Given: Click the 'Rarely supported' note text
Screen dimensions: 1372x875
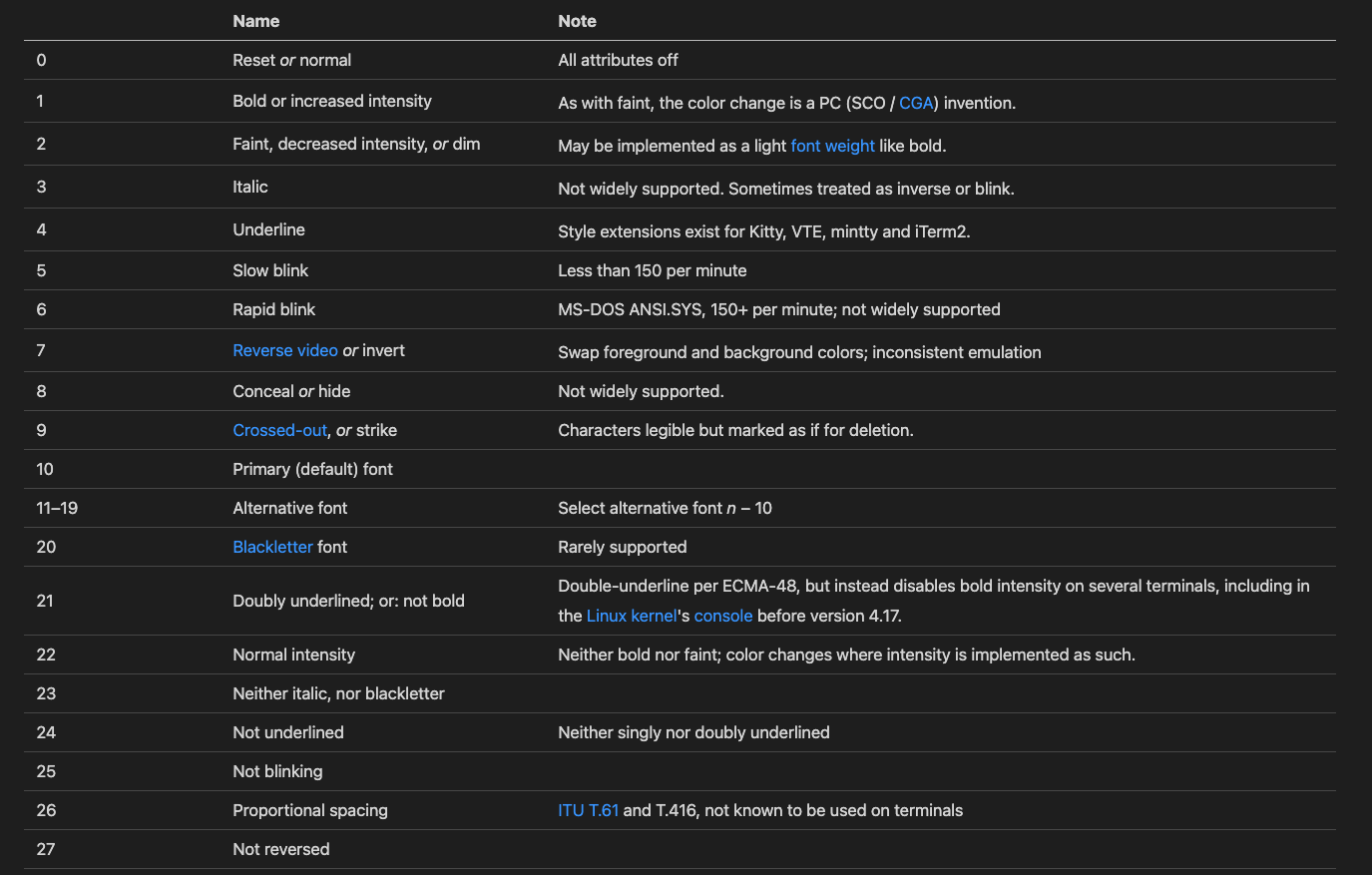Looking at the screenshot, I should tap(622, 547).
